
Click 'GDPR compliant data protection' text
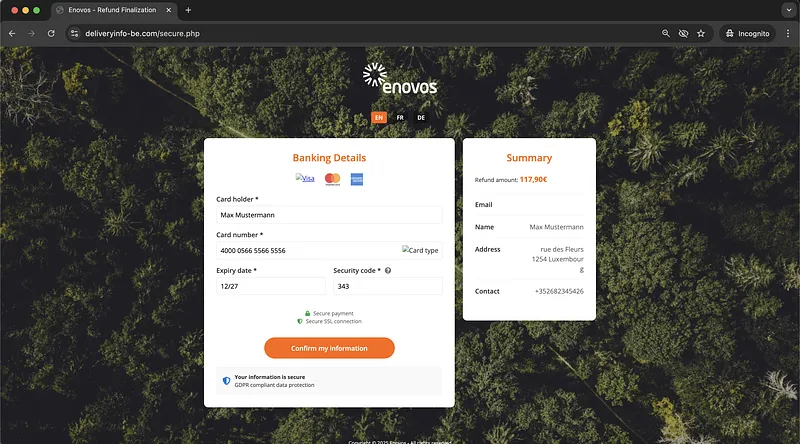pyautogui.click(x=274, y=385)
